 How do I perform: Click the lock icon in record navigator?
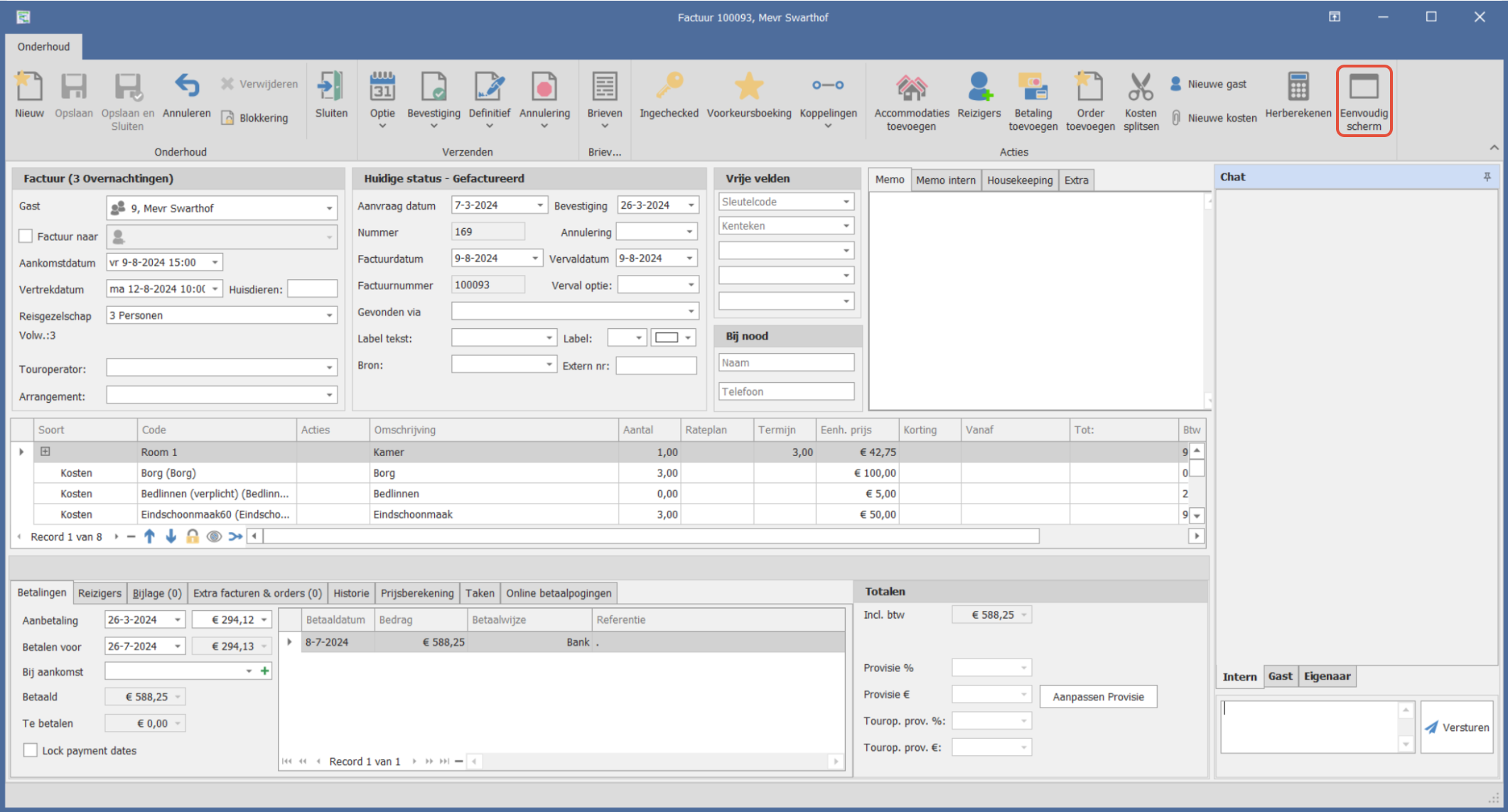[x=193, y=536]
